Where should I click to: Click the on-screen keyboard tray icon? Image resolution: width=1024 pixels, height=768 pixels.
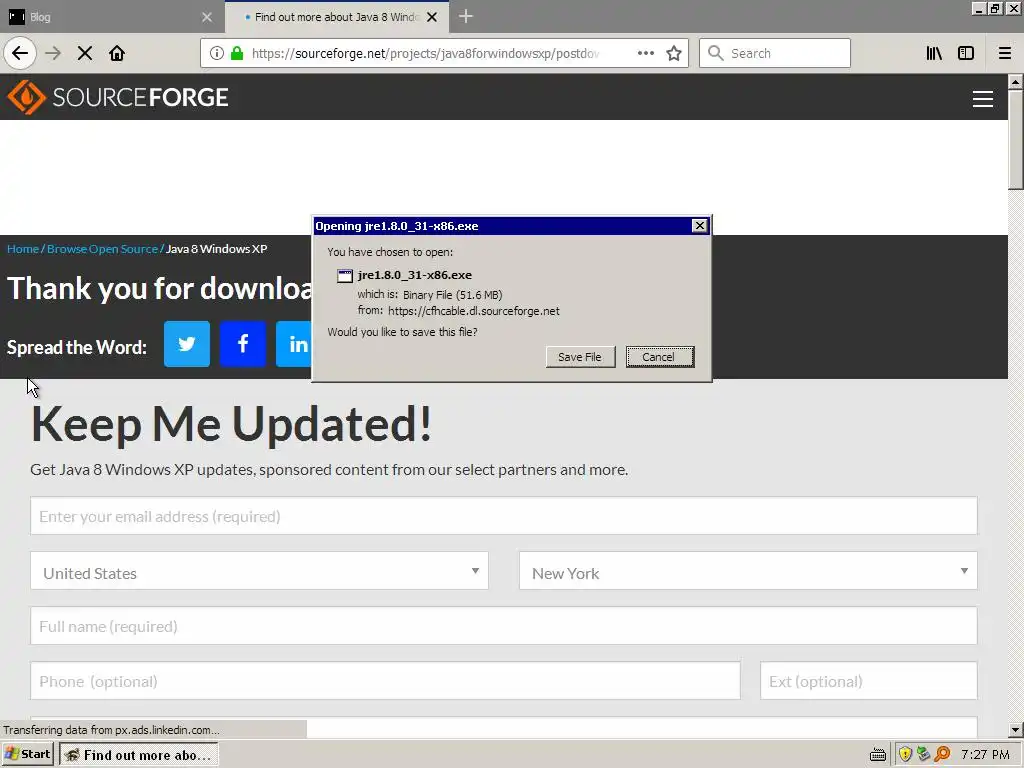878,755
